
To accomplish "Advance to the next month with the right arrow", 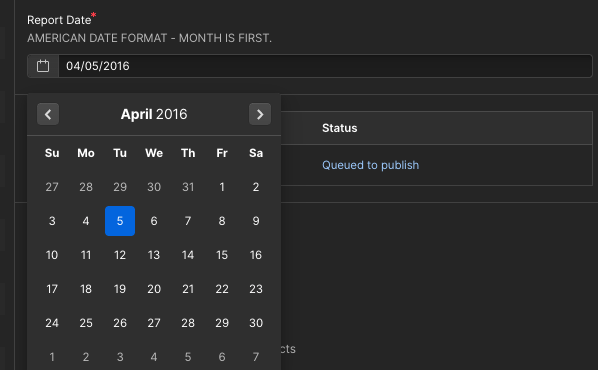I will click(x=260, y=114).
